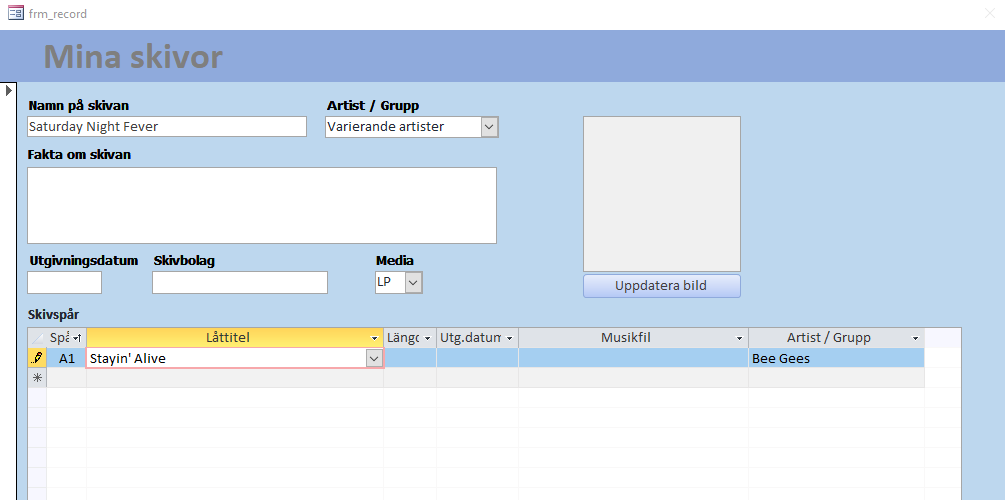Click the empty Musikfil cell of row A1
Screen dimensions: 1005x500
[x=633, y=358]
